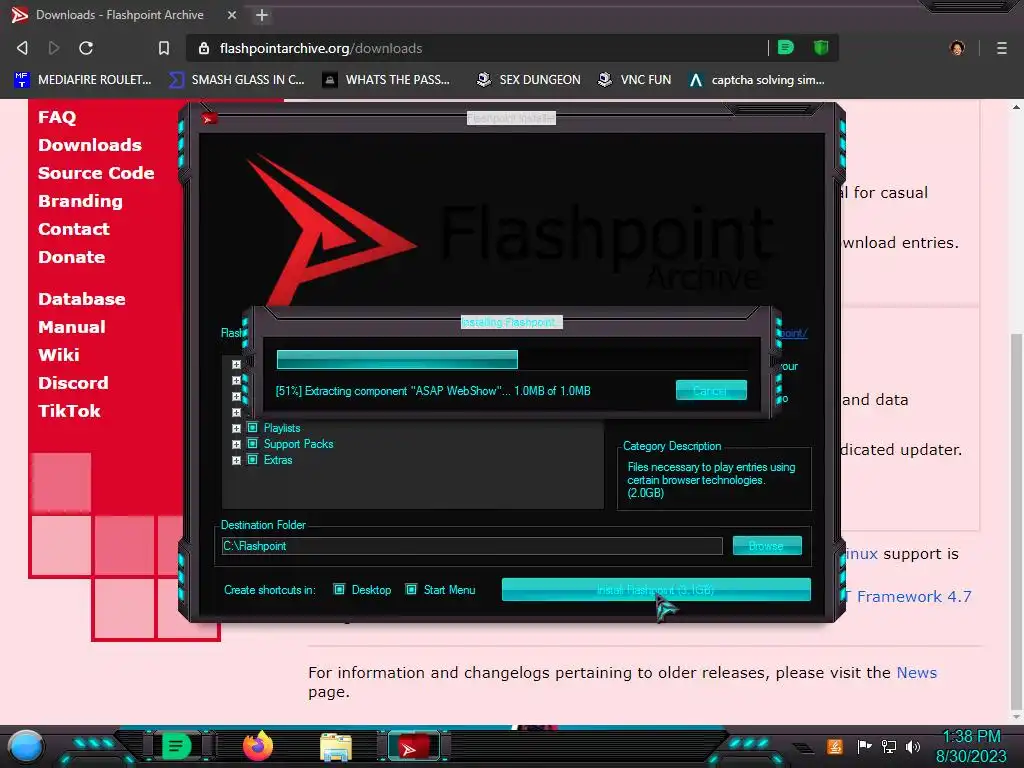This screenshot has width=1024, height=768.
Task: Click the Destination Folder path field
Action: tap(472, 546)
